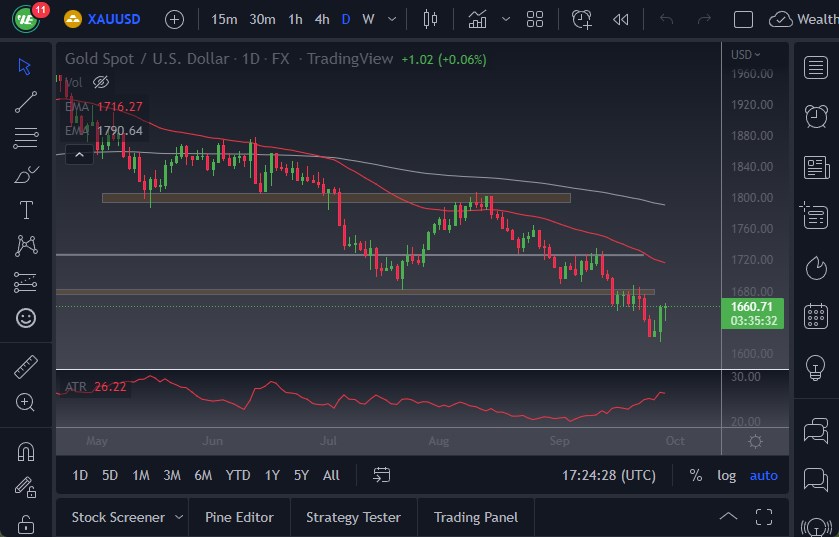Select the 4h timeframe button

tap(321, 19)
